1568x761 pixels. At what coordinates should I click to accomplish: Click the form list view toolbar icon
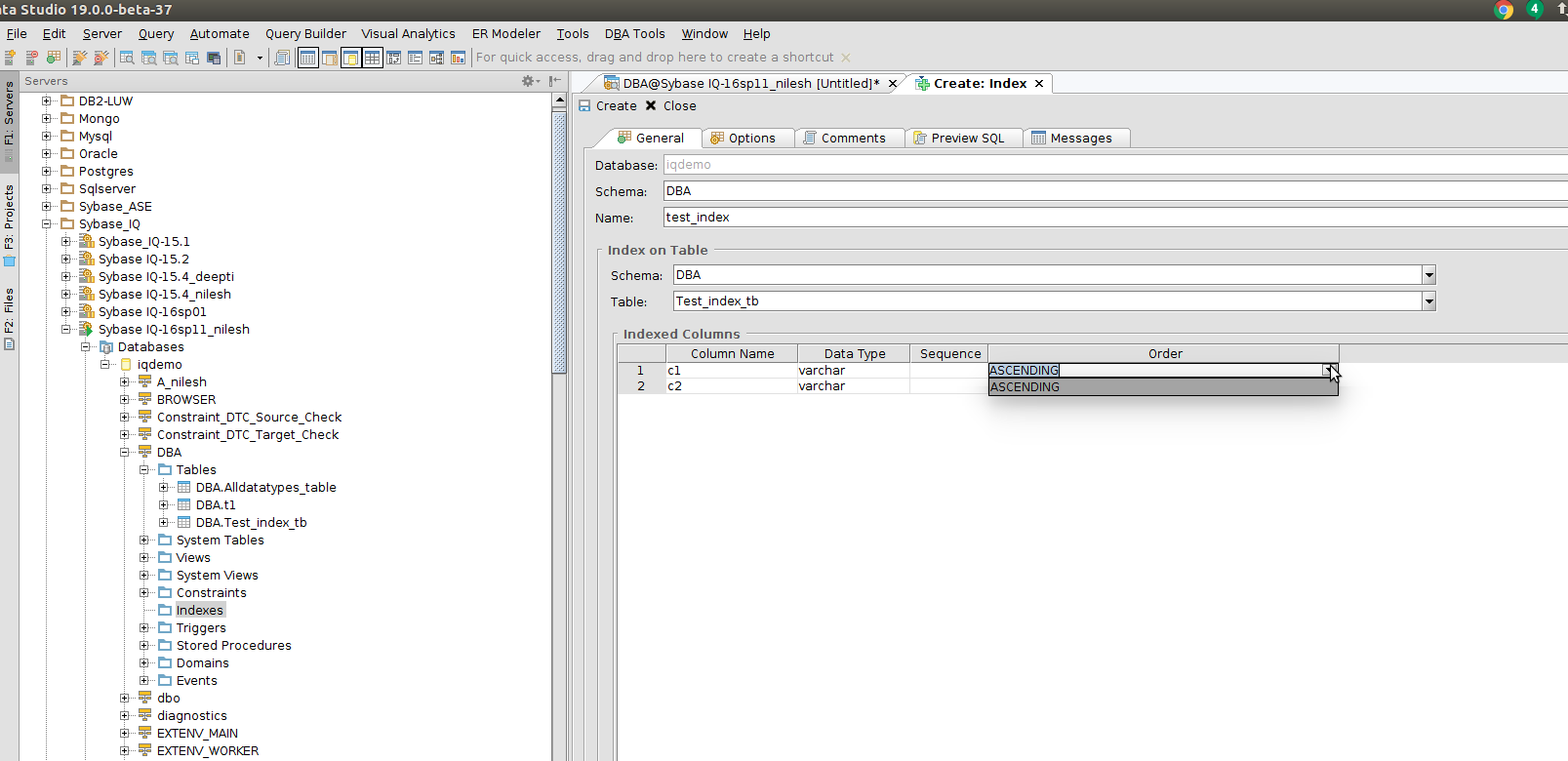415,58
